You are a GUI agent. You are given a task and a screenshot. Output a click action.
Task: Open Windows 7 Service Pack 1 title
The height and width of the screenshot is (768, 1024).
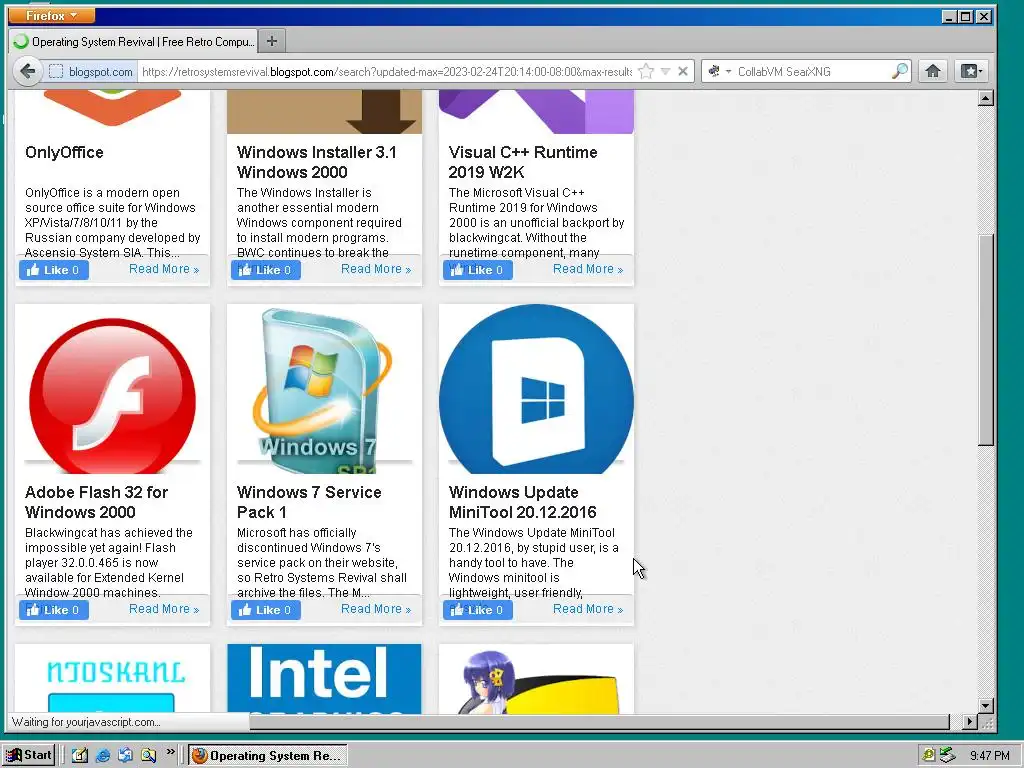click(309, 502)
